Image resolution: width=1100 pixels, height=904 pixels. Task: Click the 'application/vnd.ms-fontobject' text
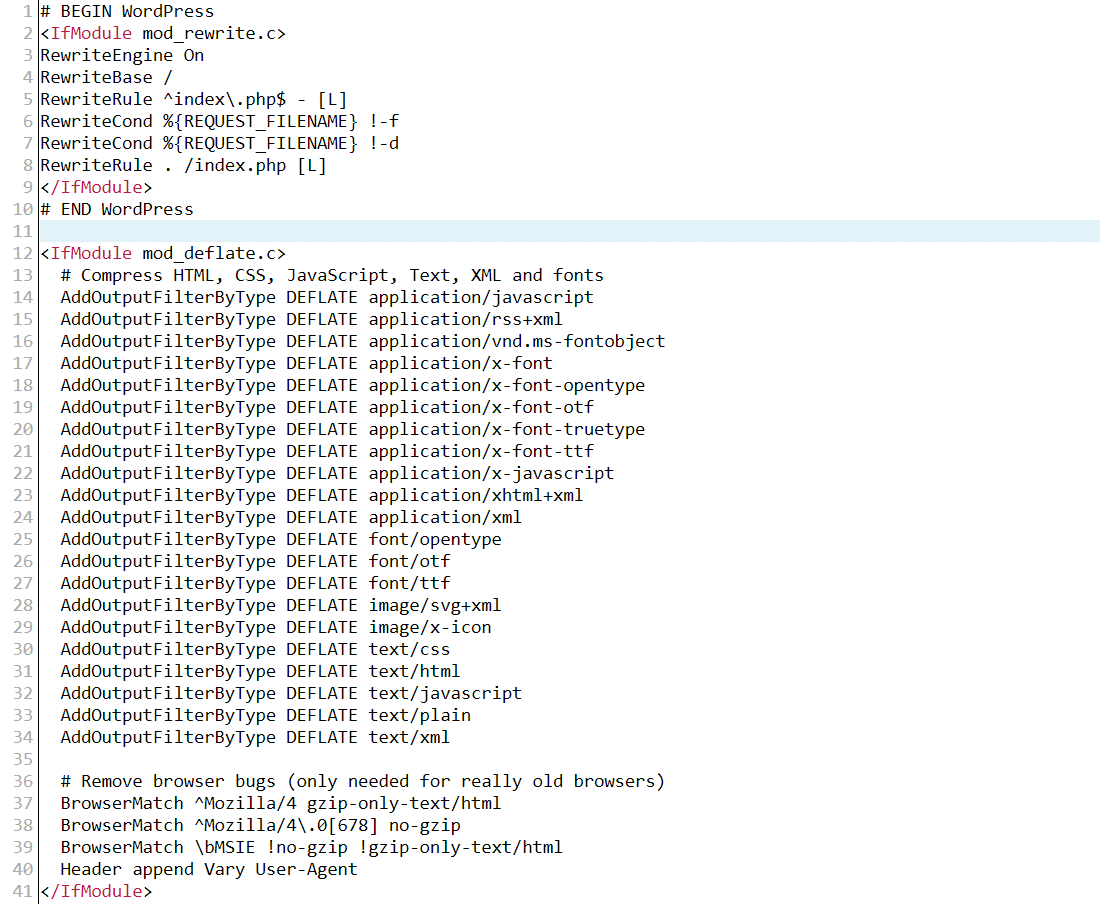516,342
